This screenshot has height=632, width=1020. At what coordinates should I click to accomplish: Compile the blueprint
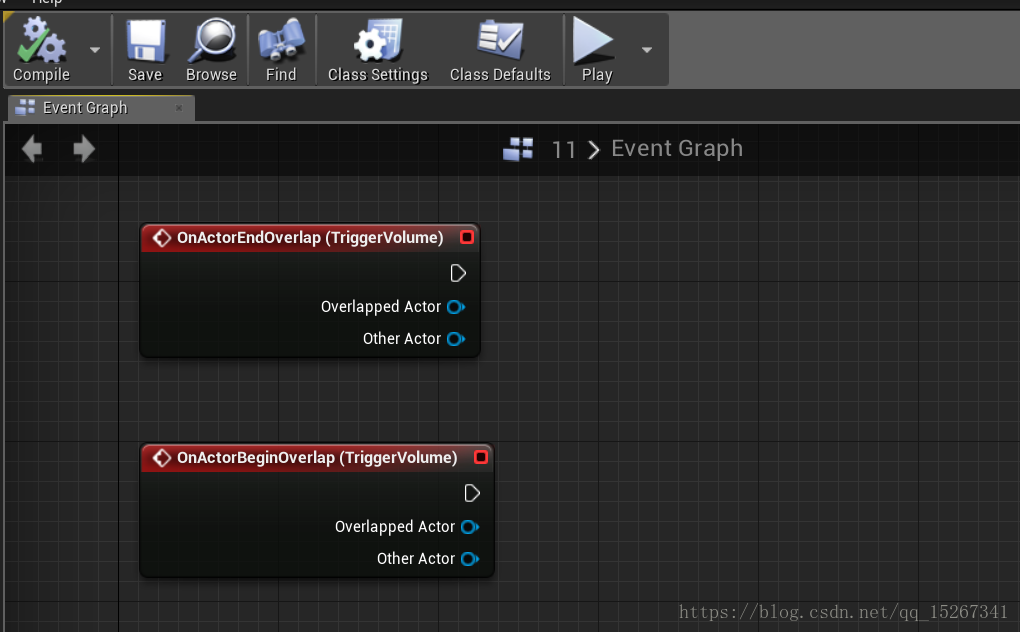coord(42,51)
